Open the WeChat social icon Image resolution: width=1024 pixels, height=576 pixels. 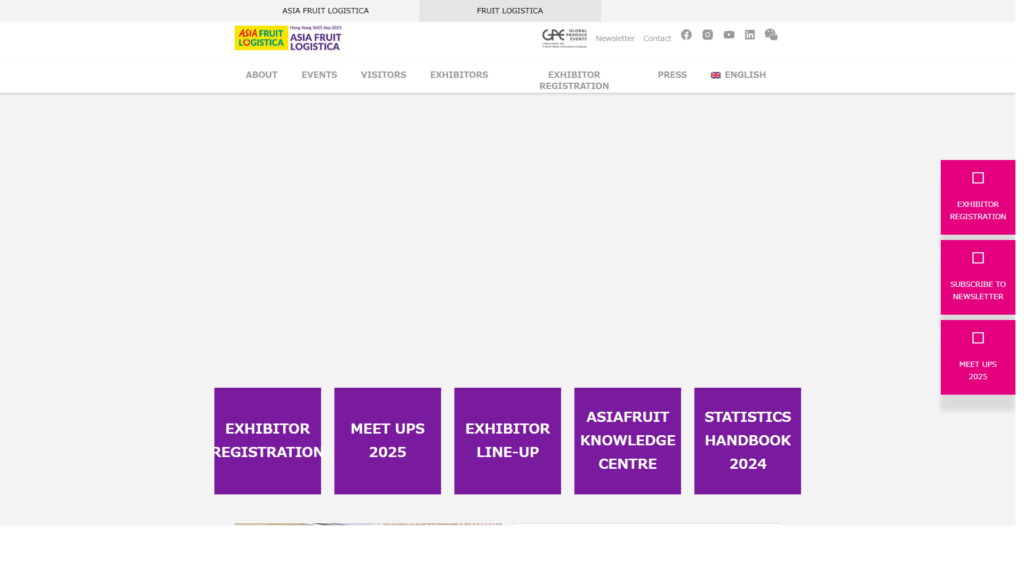click(771, 35)
